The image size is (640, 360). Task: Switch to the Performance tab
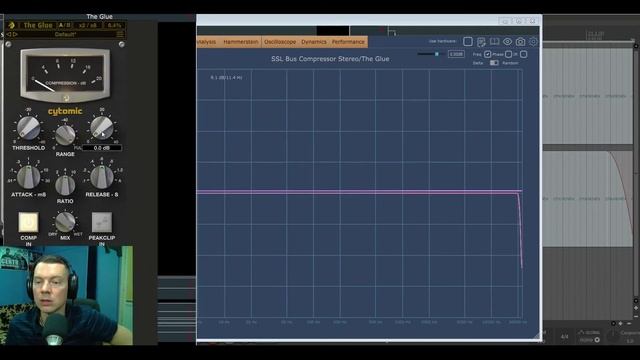(x=348, y=42)
